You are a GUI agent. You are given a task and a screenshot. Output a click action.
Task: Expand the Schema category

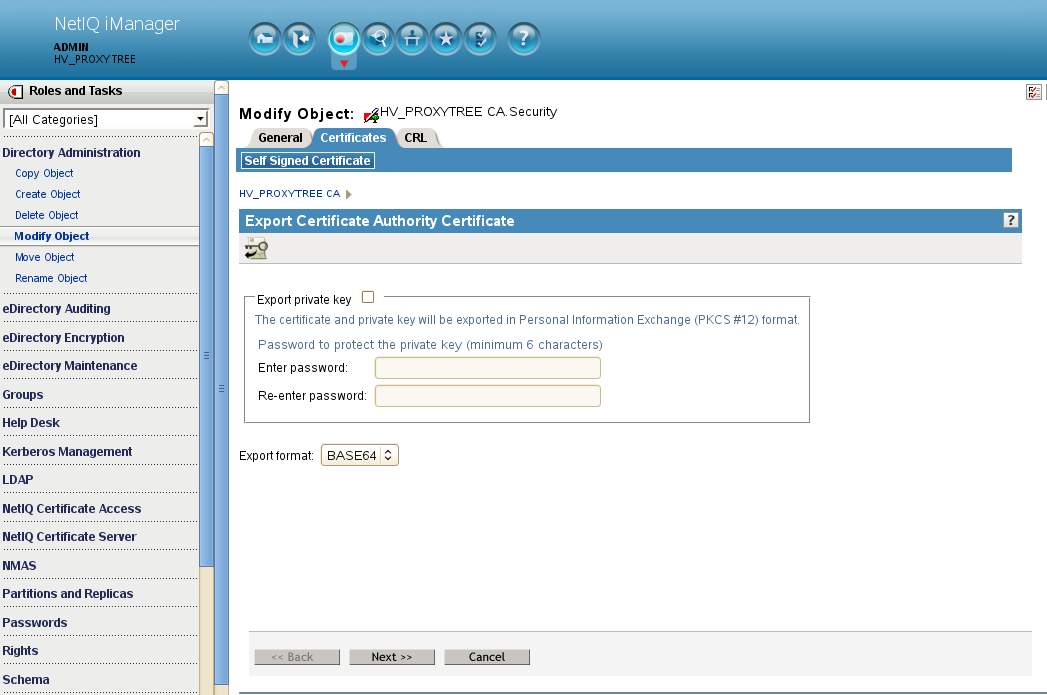pos(25,680)
